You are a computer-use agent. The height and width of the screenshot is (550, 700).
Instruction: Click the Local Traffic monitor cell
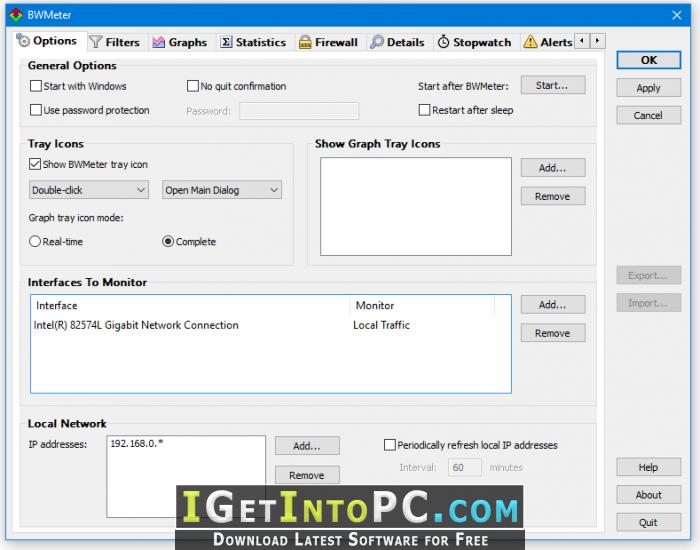pos(381,325)
